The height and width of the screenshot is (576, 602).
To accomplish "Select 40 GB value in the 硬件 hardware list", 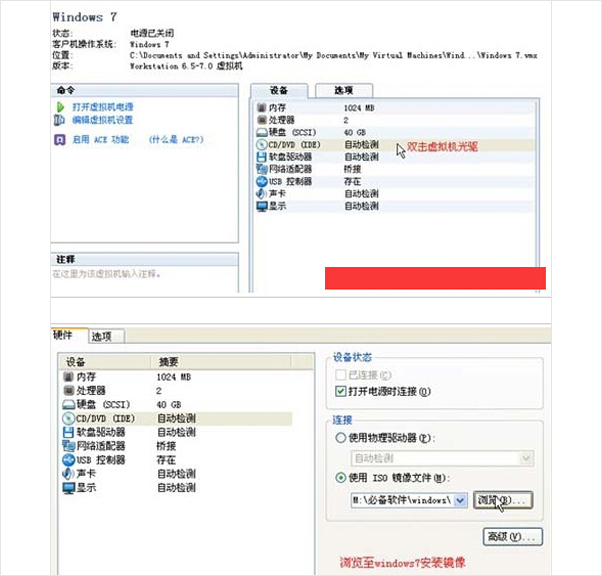I will 169,405.
